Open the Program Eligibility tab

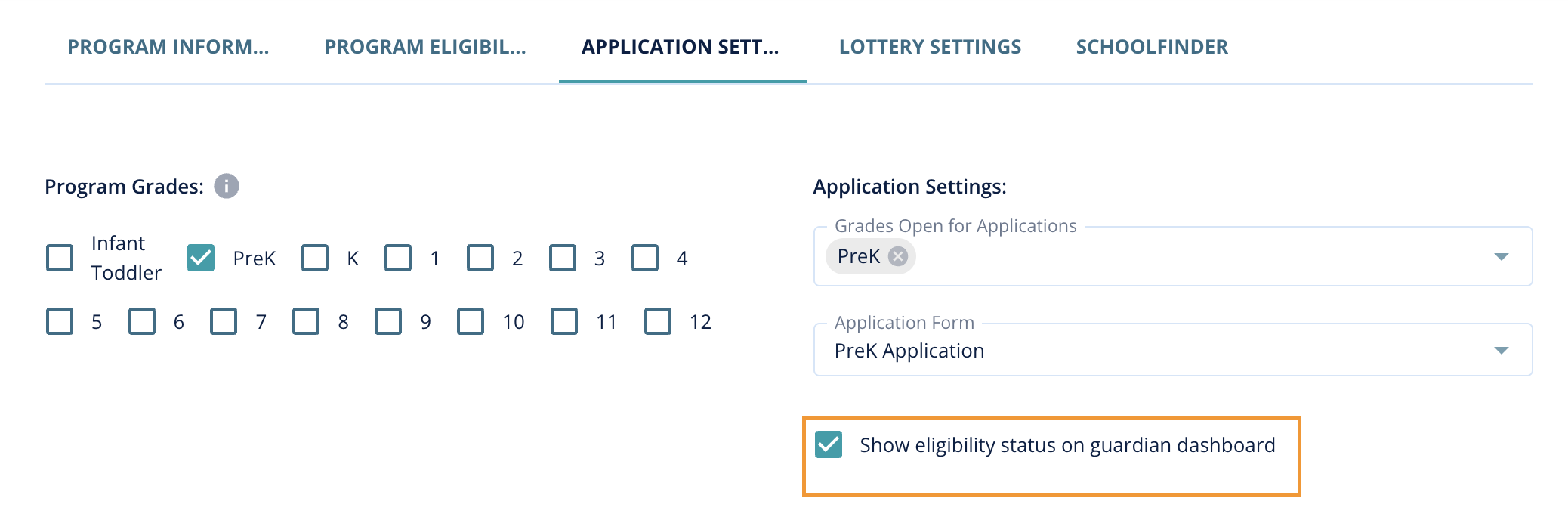pos(425,47)
